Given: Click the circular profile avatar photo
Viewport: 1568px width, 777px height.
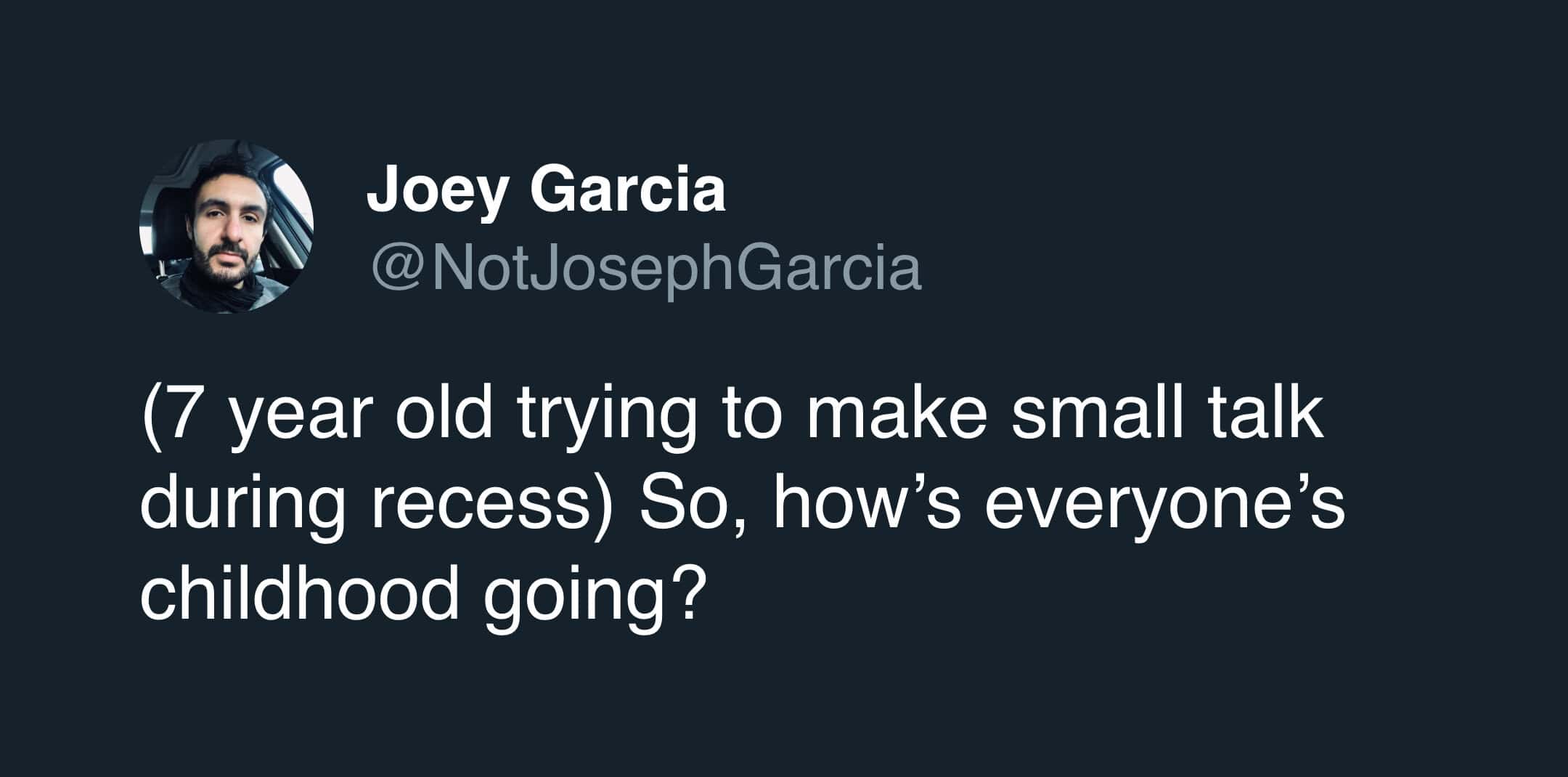Looking at the screenshot, I should tap(226, 227).
